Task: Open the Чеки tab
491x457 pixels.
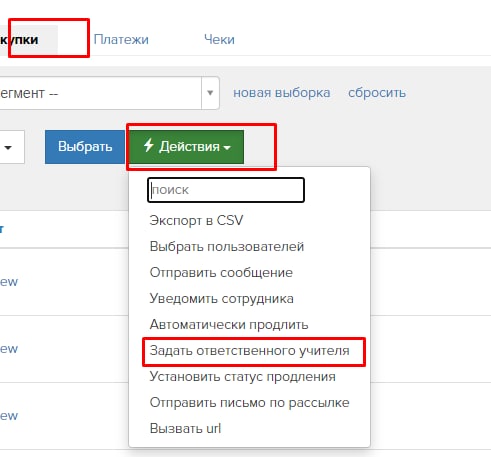Action: 219,39
